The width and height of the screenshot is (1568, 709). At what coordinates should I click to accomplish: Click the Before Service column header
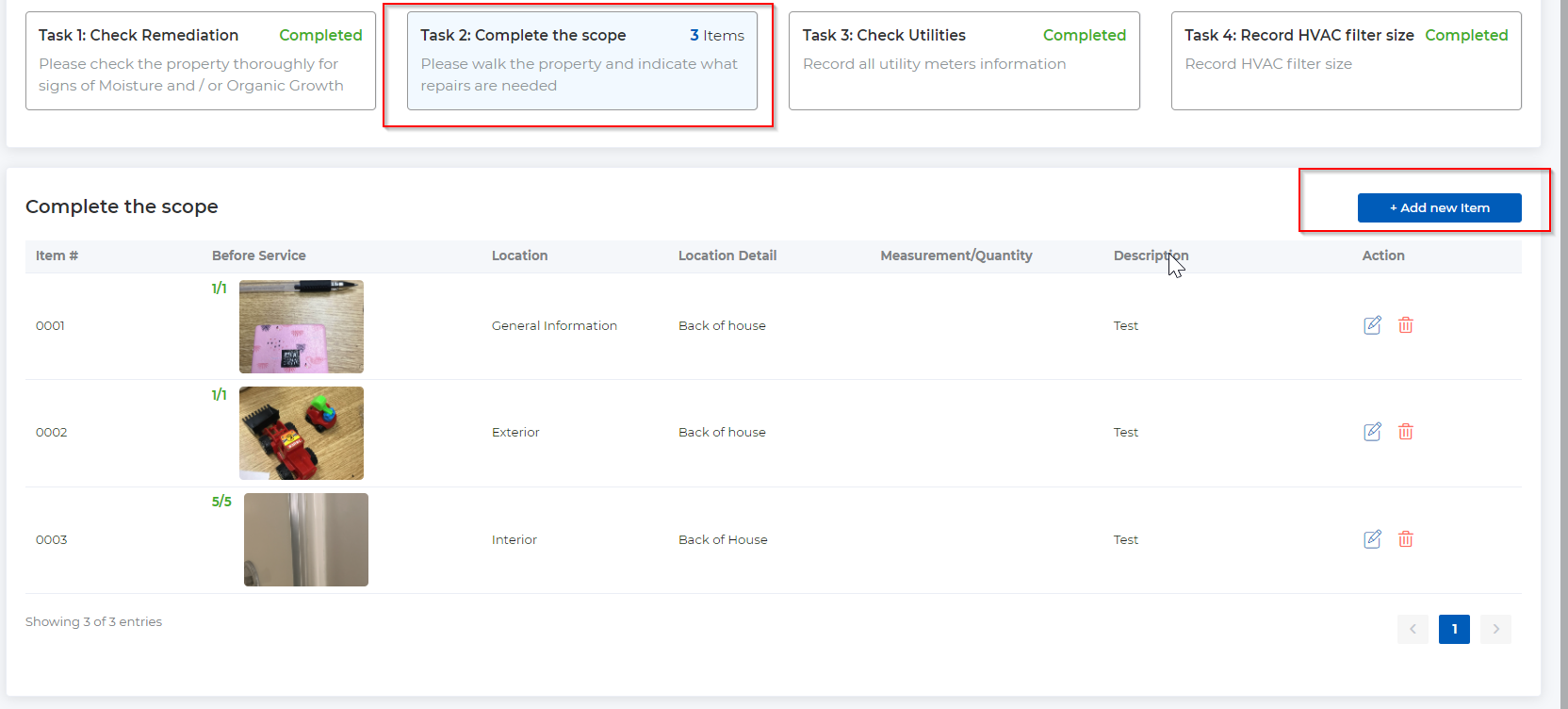(x=259, y=256)
